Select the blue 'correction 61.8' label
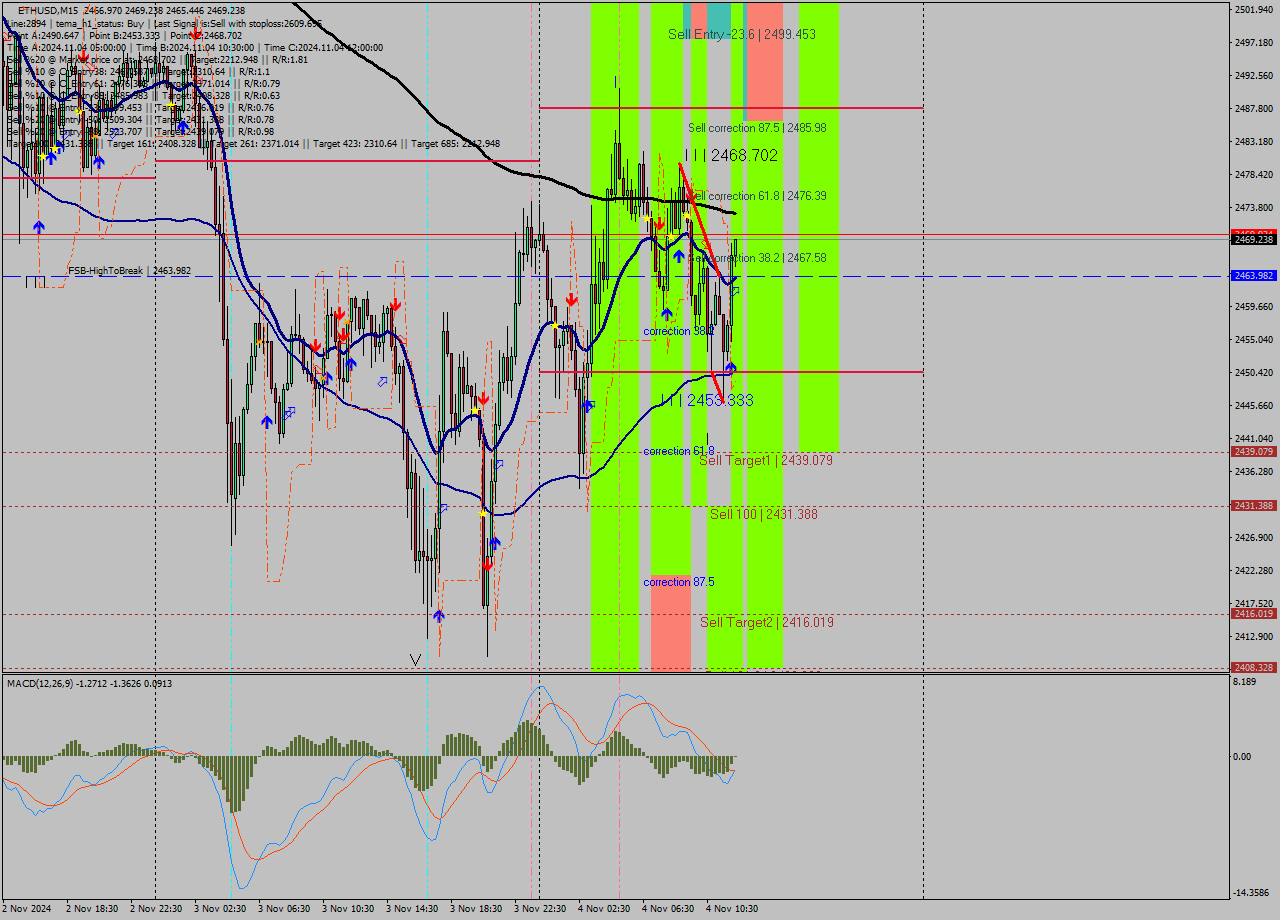The image size is (1280, 920). coord(678,451)
